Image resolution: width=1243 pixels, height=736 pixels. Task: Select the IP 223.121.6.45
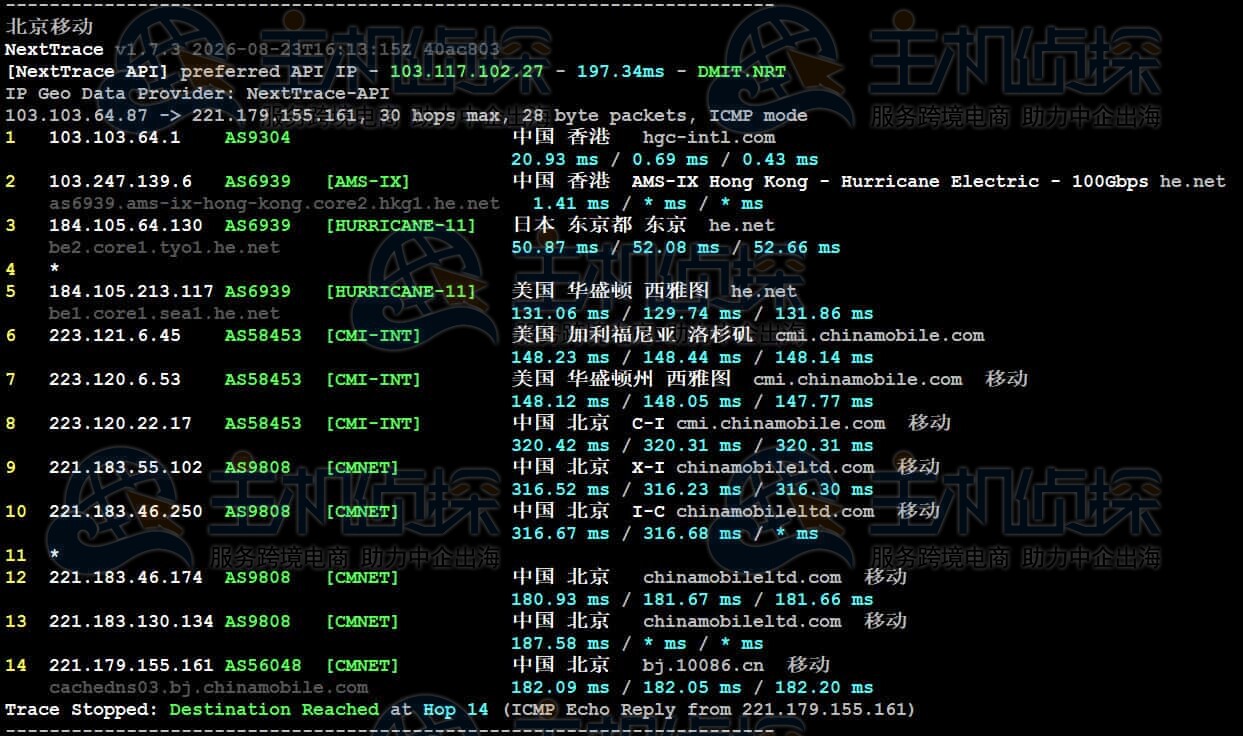point(115,335)
